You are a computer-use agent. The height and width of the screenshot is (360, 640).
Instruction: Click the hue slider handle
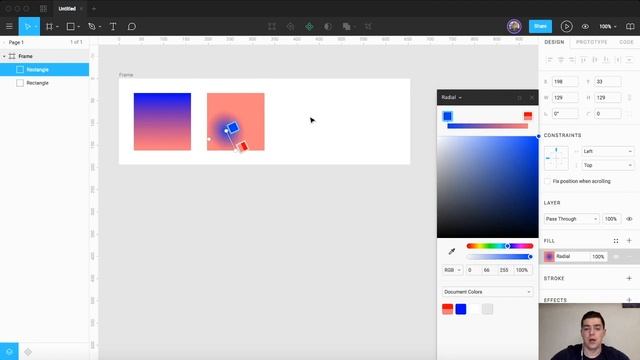tap(507, 246)
